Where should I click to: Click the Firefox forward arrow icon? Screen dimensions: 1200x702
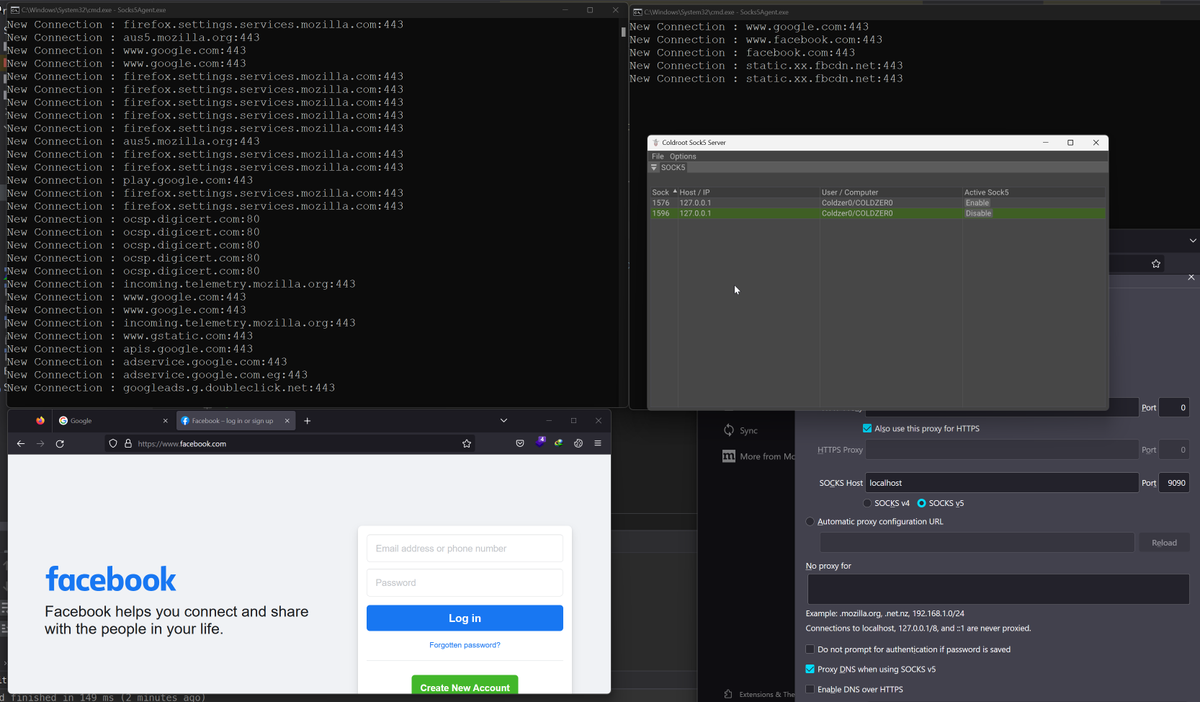(x=40, y=443)
